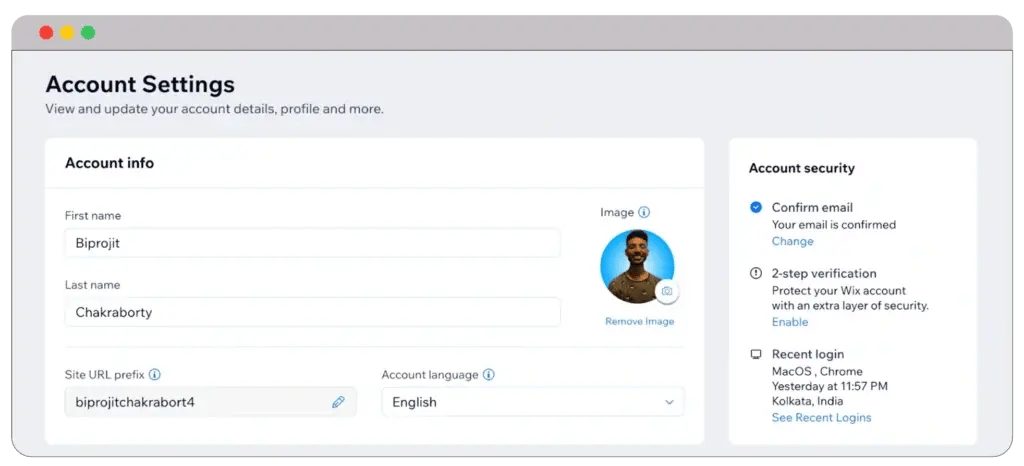The image size is (1024, 466).
Task: Click the Site URL prefix input field
Action: click(200, 402)
